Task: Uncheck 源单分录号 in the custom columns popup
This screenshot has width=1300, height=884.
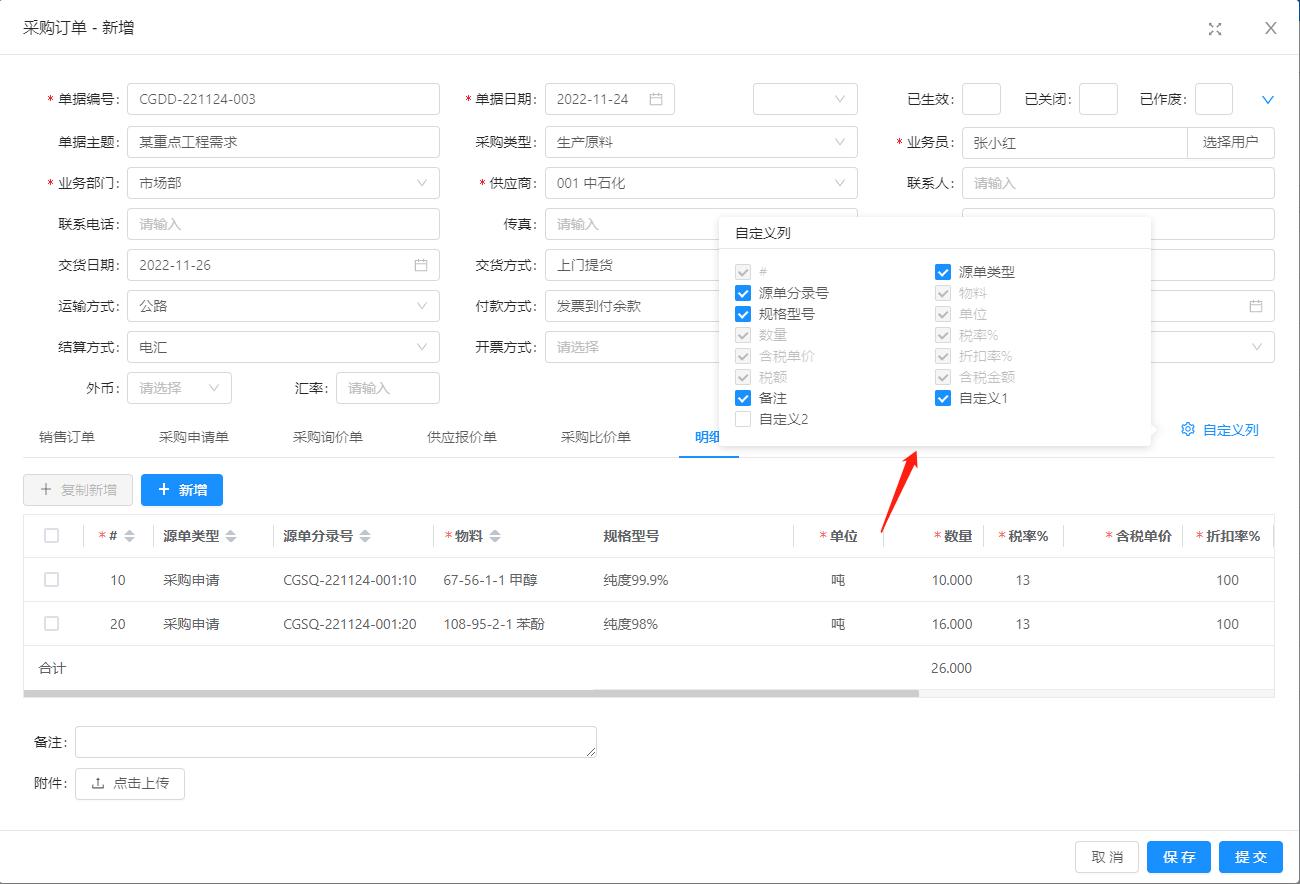Action: coord(742,293)
